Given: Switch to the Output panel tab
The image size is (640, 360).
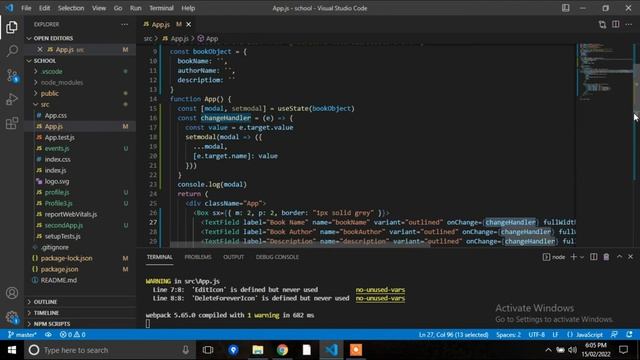Looking at the screenshot, I should [x=233, y=257].
